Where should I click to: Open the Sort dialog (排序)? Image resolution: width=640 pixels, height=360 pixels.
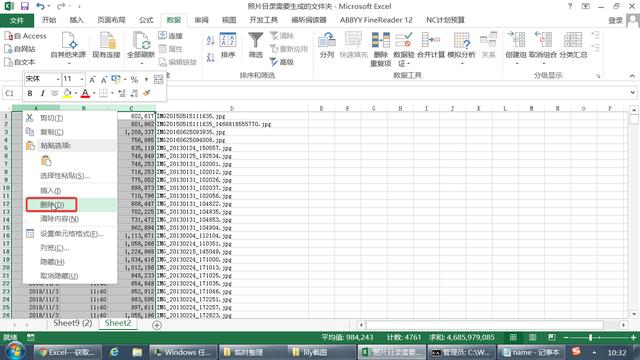point(228,45)
